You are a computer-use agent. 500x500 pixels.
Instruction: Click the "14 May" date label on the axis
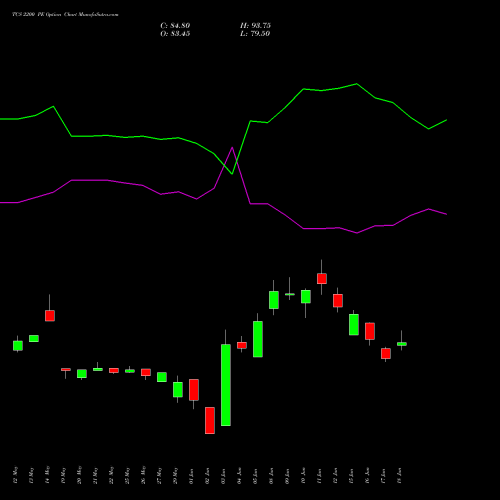click(47, 475)
